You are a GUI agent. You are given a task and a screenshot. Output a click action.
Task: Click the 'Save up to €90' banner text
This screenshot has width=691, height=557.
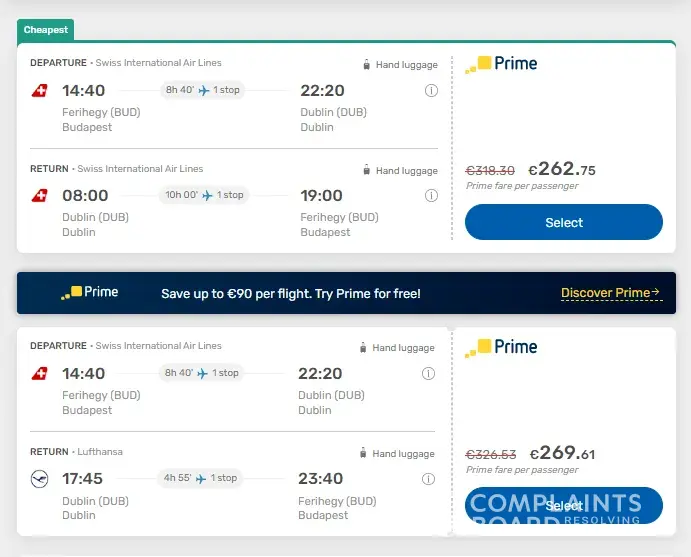[291, 294]
